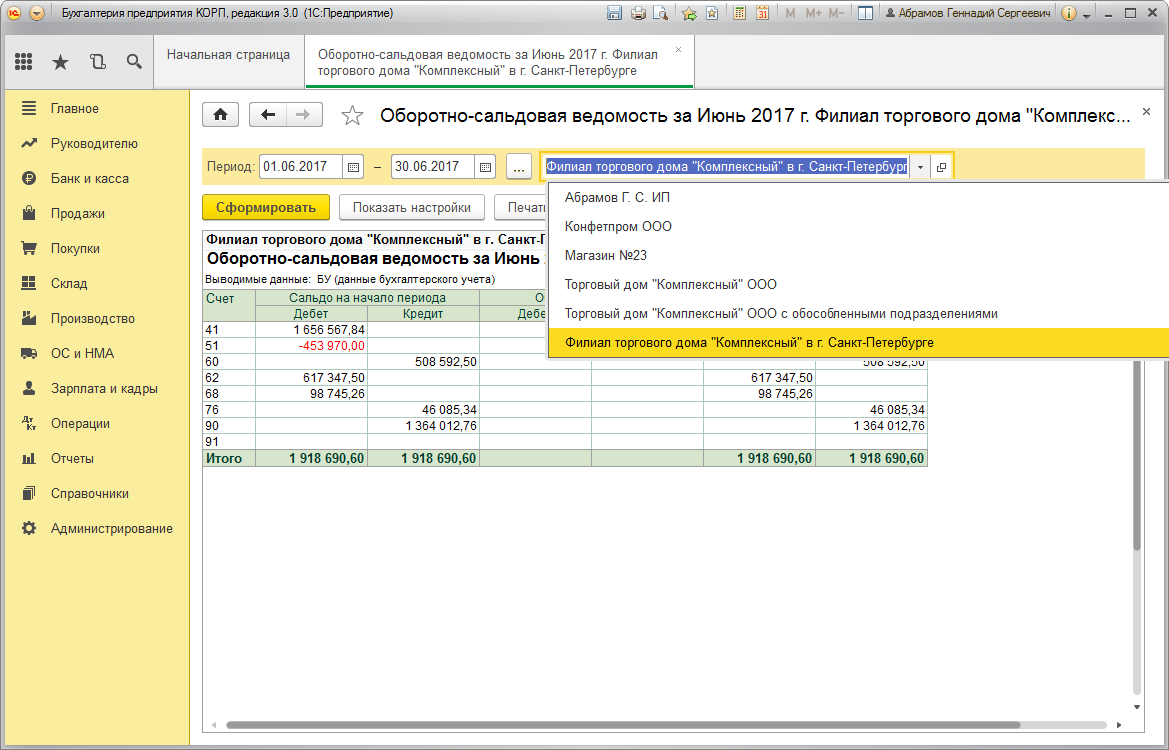Open the Отчеты section
The height and width of the screenshot is (750, 1169).
[x=72, y=459]
